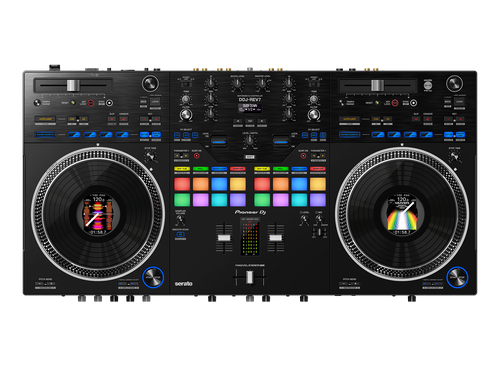Screen dimensions: 500x367
Task: Turn the left channel silver FILTER knob
Action: pyautogui.click(x=186, y=115)
